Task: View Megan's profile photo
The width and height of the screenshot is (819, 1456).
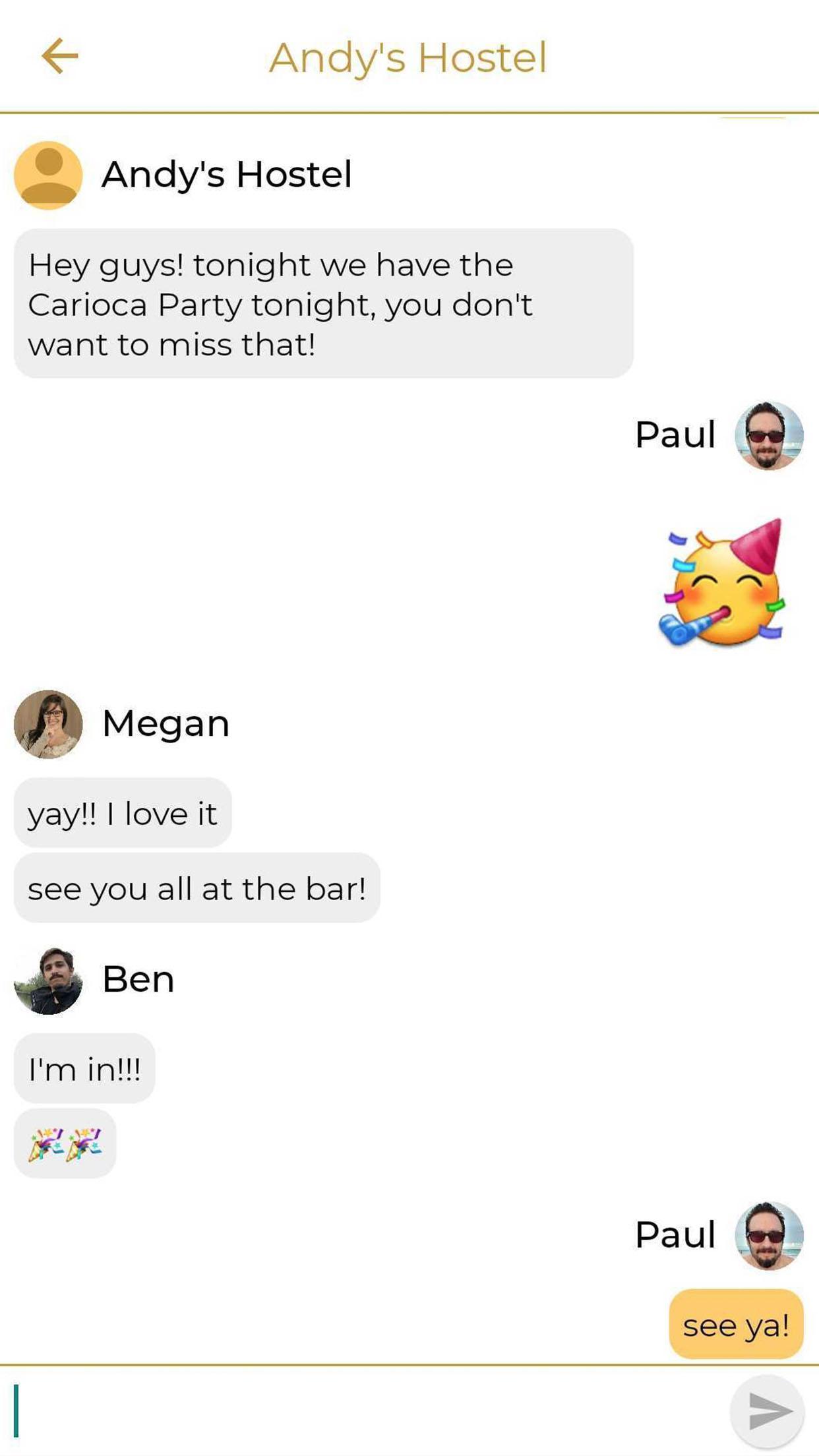Action: (x=48, y=724)
